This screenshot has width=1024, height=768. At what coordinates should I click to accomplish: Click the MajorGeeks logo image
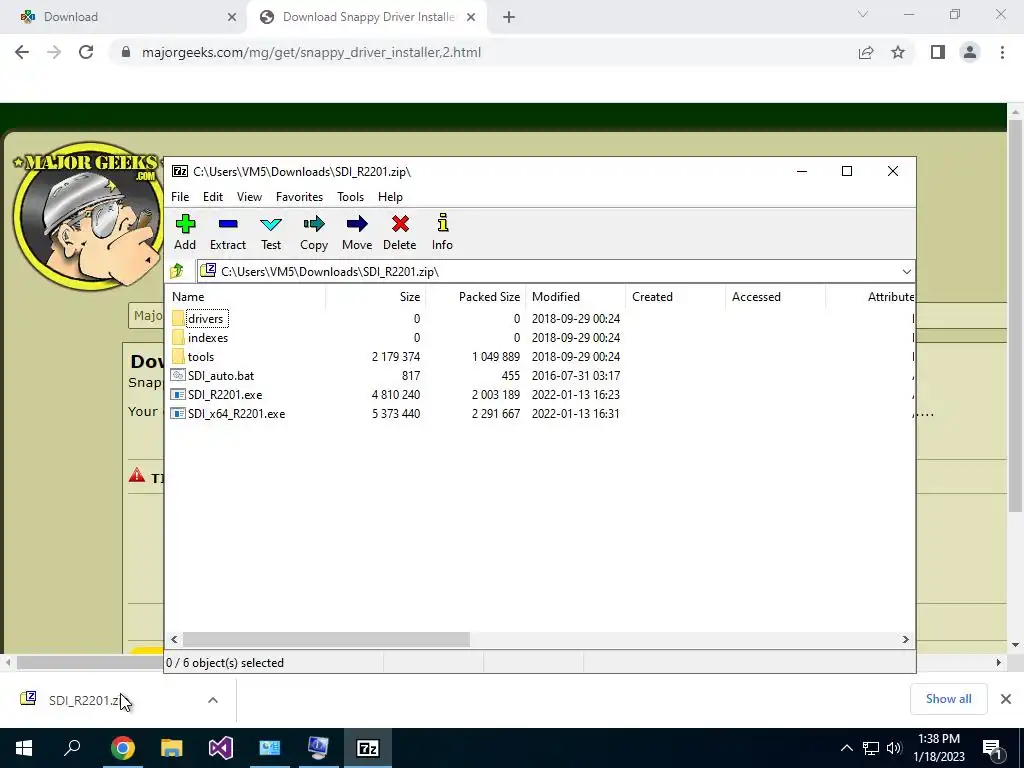pos(87,216)
